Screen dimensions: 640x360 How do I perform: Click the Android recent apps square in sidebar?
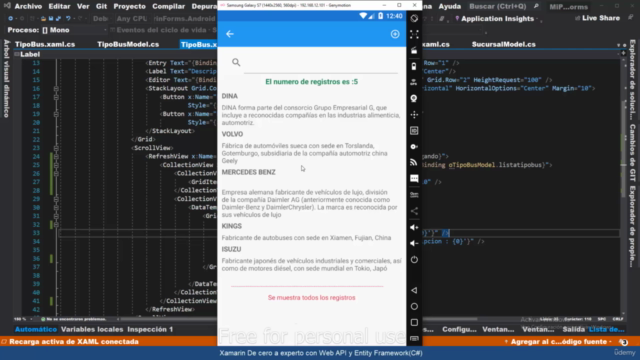[414, 322]
